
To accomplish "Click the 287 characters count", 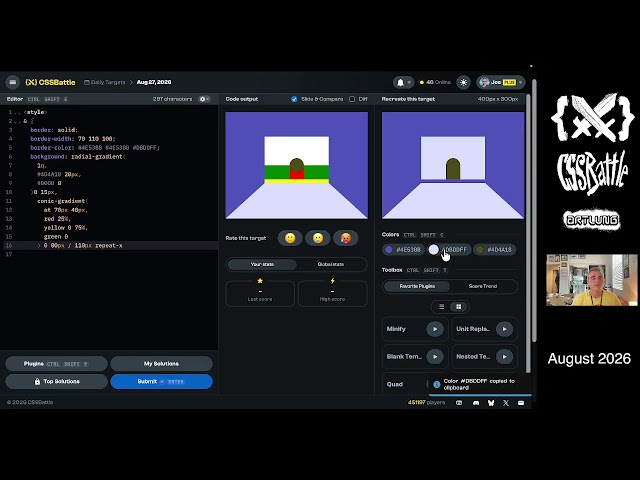I will click(x=172, y=99).
